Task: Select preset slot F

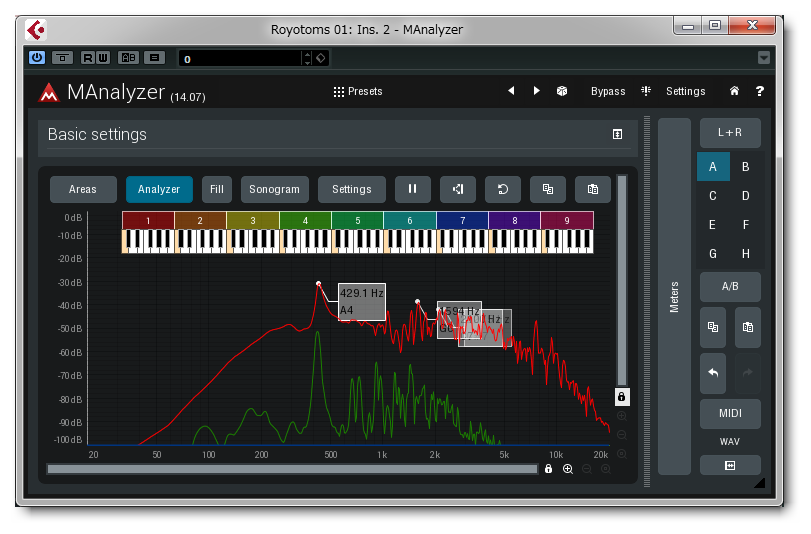Action: point(746,225)
